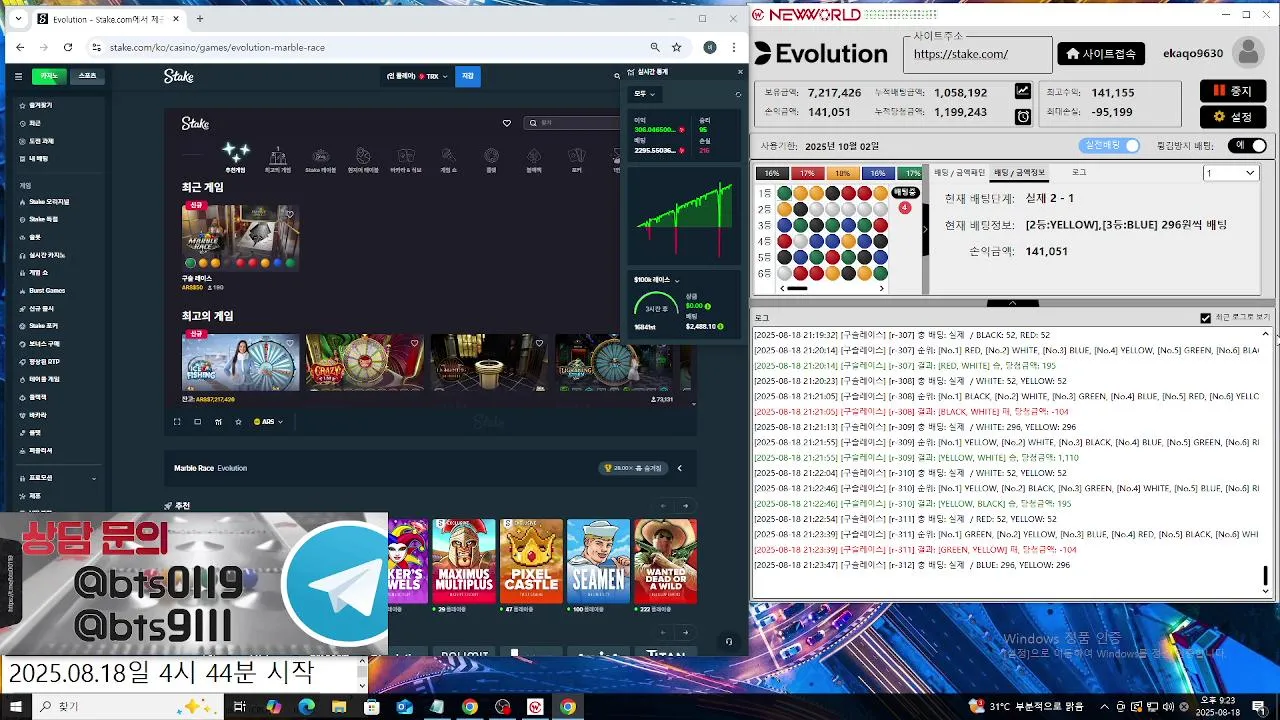Open the Stake search magnifier icon in header
1280x720 pixels.
coord(617,76)
